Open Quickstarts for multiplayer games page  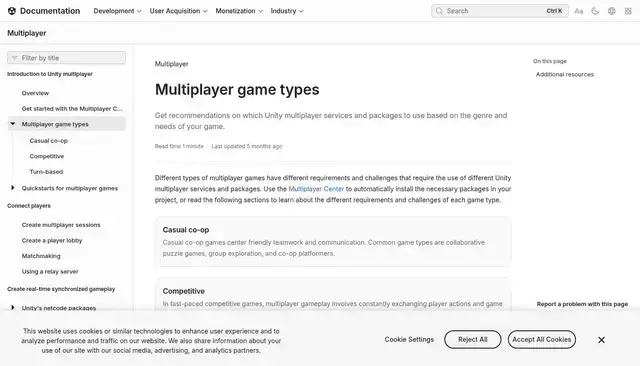click(x=69, y=188)
